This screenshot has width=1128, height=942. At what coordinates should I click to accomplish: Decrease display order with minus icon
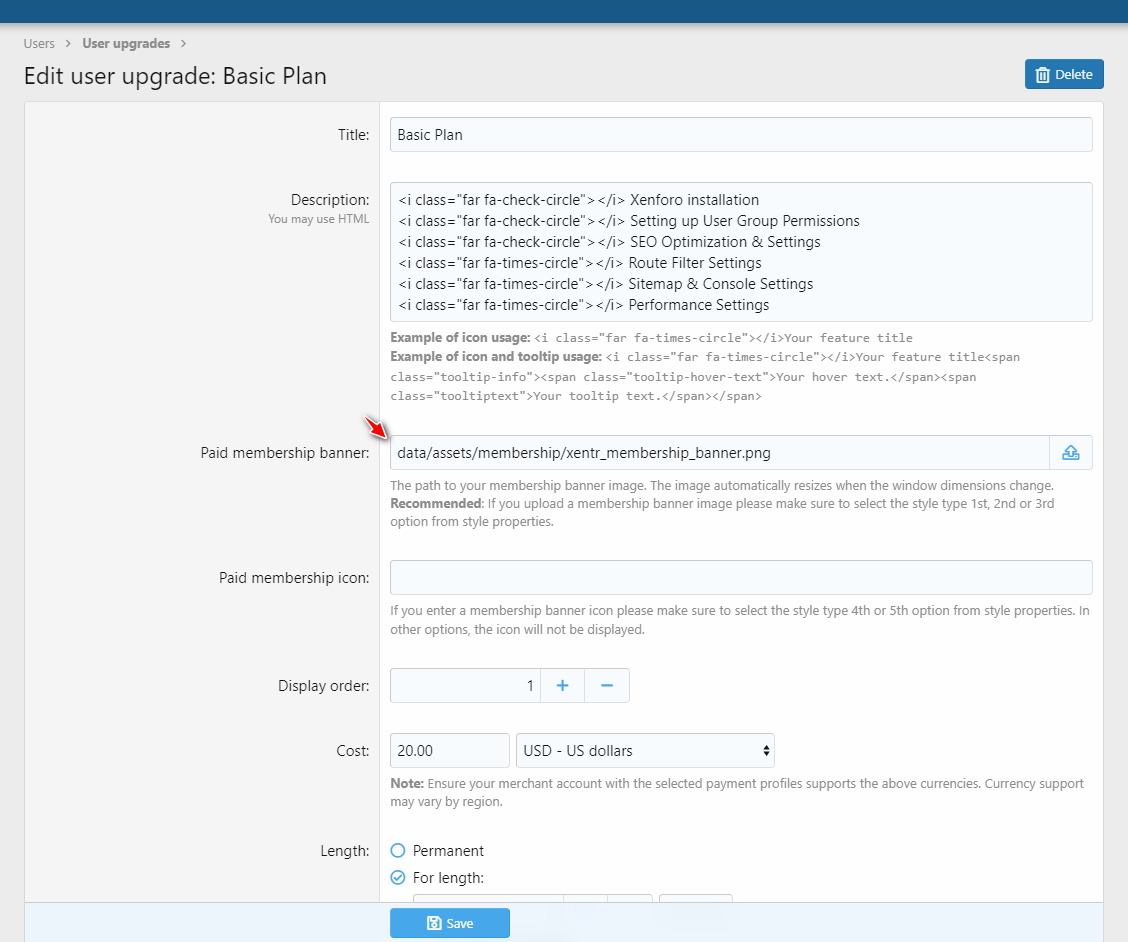(607, 686)
